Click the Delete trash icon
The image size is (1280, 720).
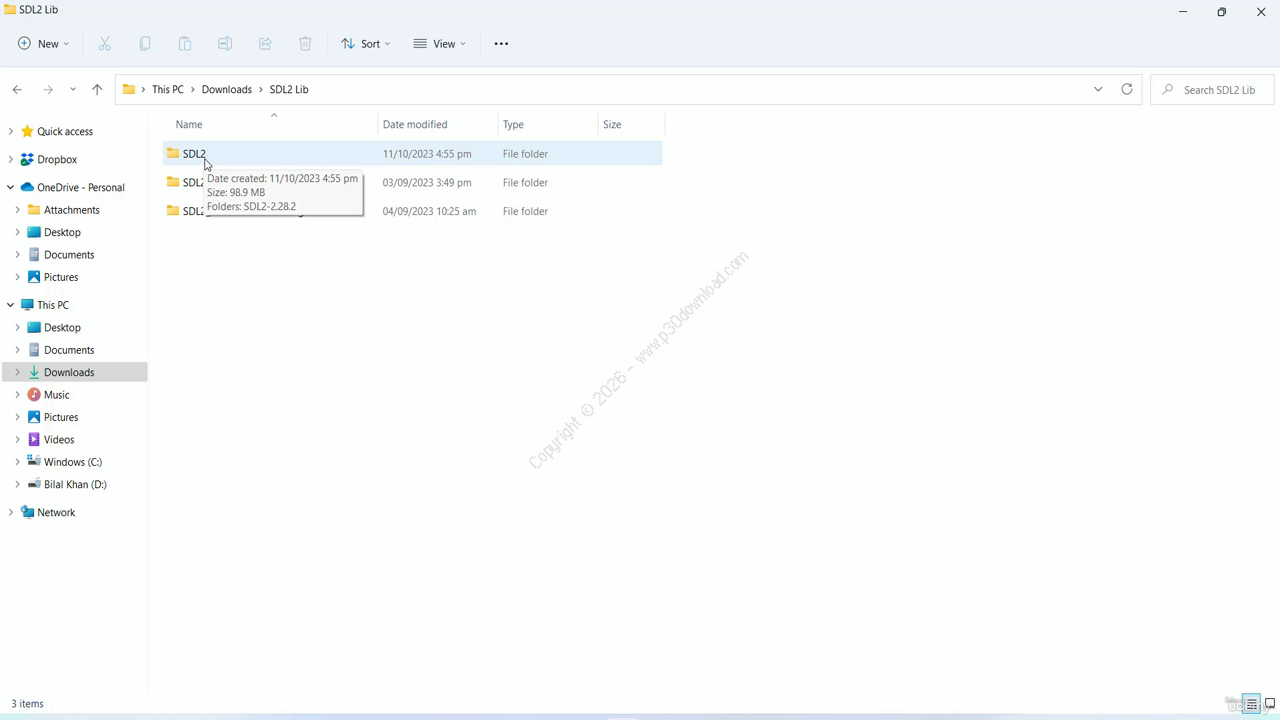tap(305, 44)
